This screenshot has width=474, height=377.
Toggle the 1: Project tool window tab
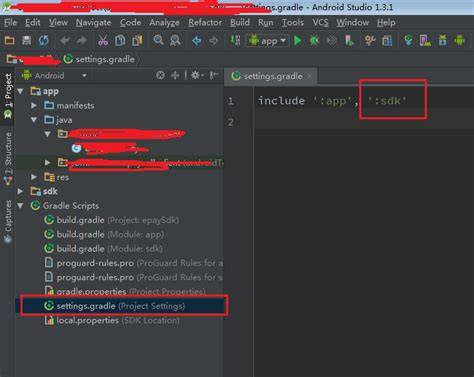(7, 97)
